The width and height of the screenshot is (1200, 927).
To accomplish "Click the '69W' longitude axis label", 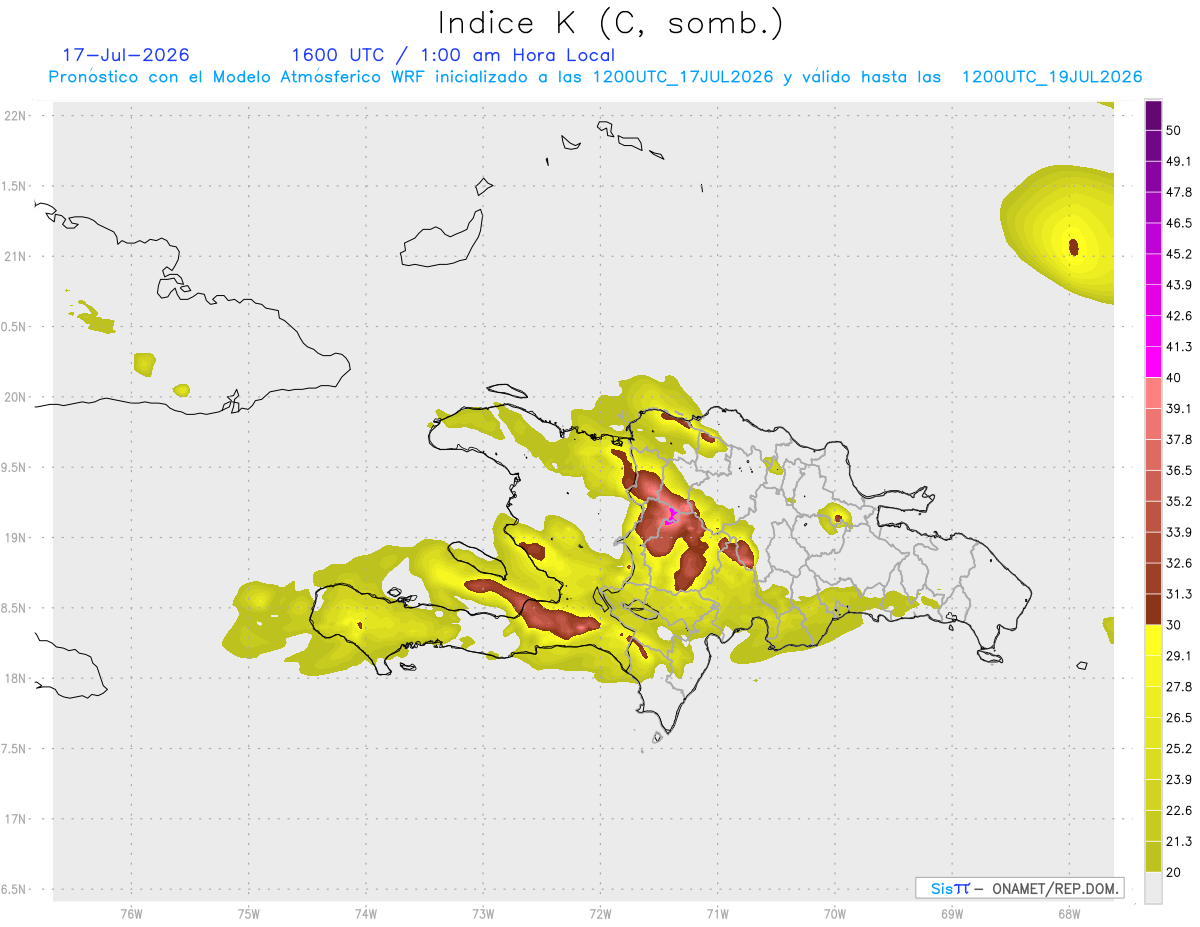I will [952, 914].
